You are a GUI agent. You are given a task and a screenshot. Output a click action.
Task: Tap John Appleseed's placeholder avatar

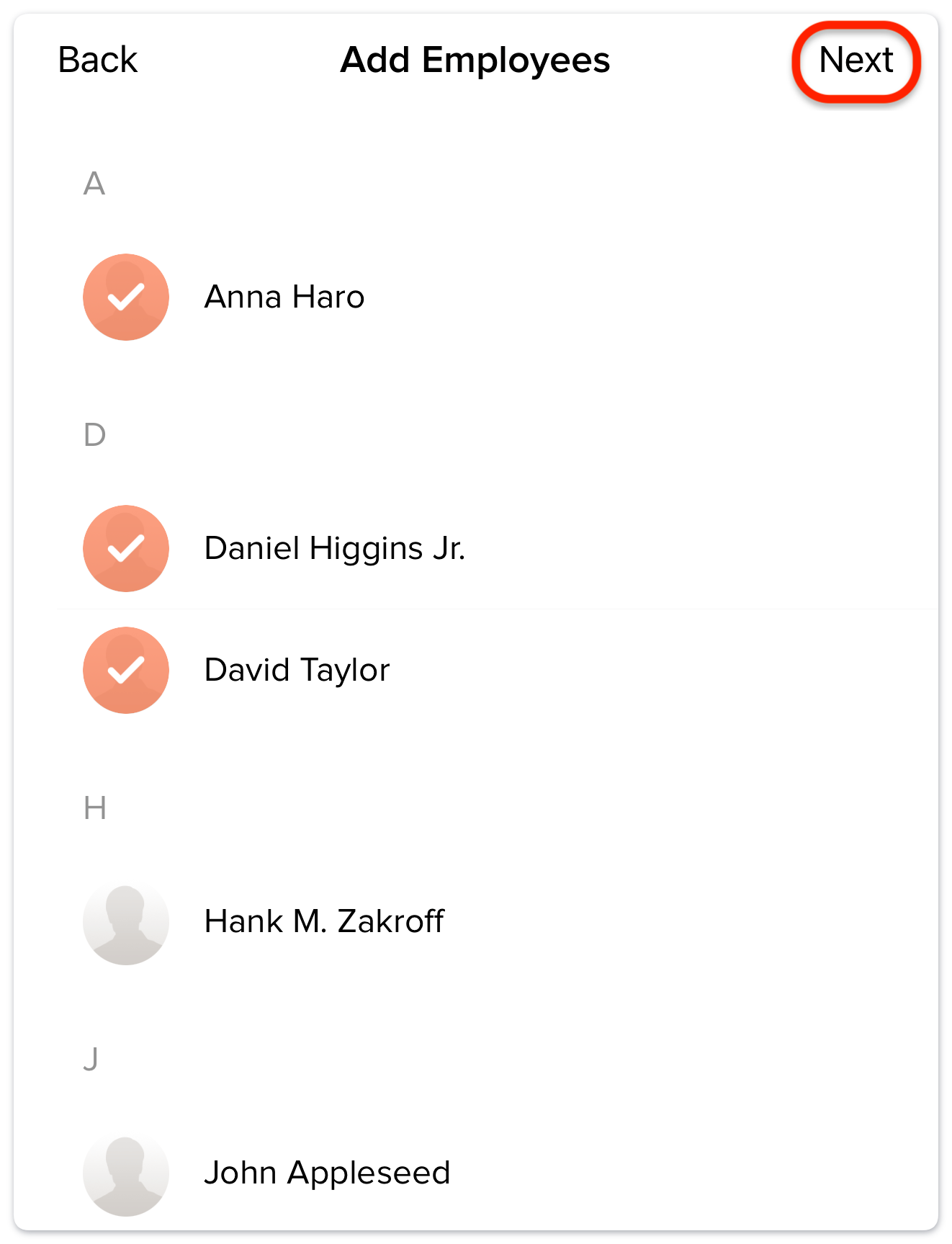point(126,1173)
